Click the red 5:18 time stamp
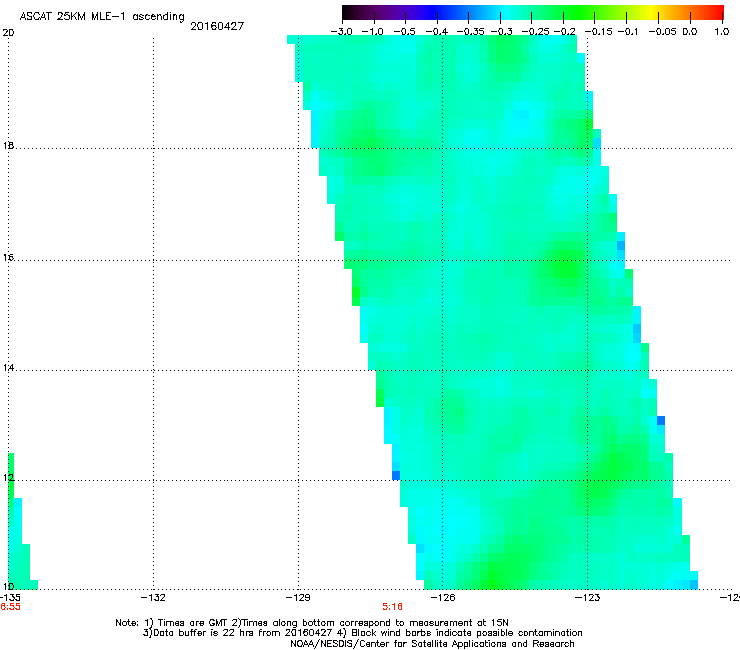Screen dimensions: 740x650 [x=393, y=607]
